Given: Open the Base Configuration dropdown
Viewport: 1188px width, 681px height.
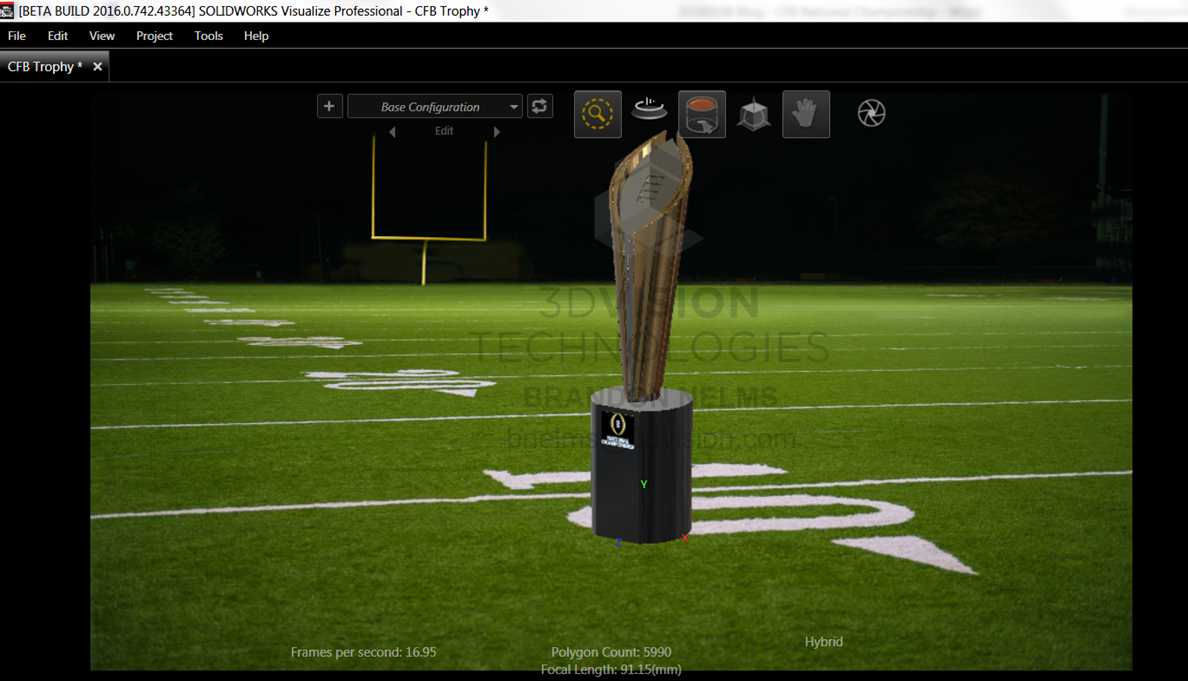Looking at the screenshot, I should pyautogui.click(x=435, y=107).
